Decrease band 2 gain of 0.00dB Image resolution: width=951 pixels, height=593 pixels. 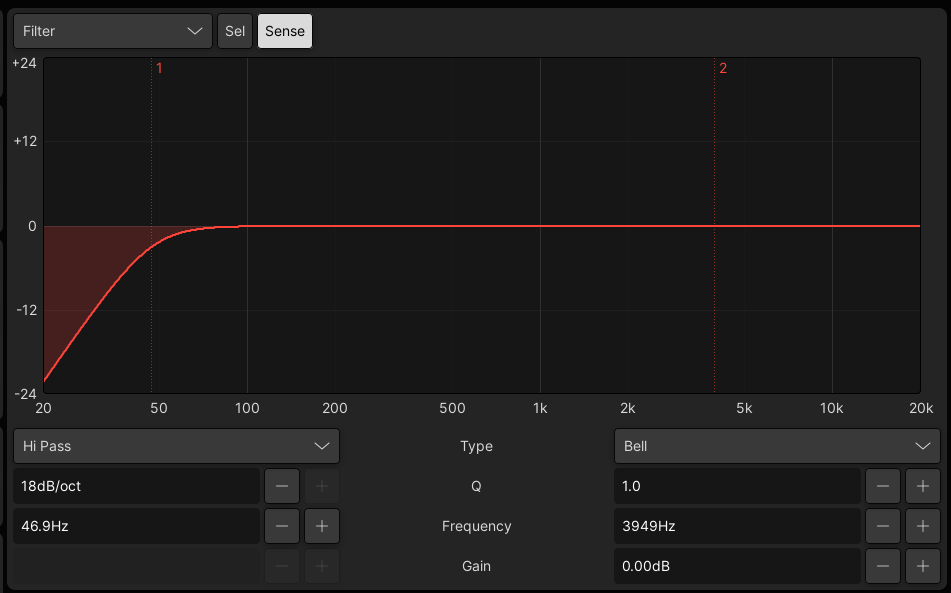point(882,566)
